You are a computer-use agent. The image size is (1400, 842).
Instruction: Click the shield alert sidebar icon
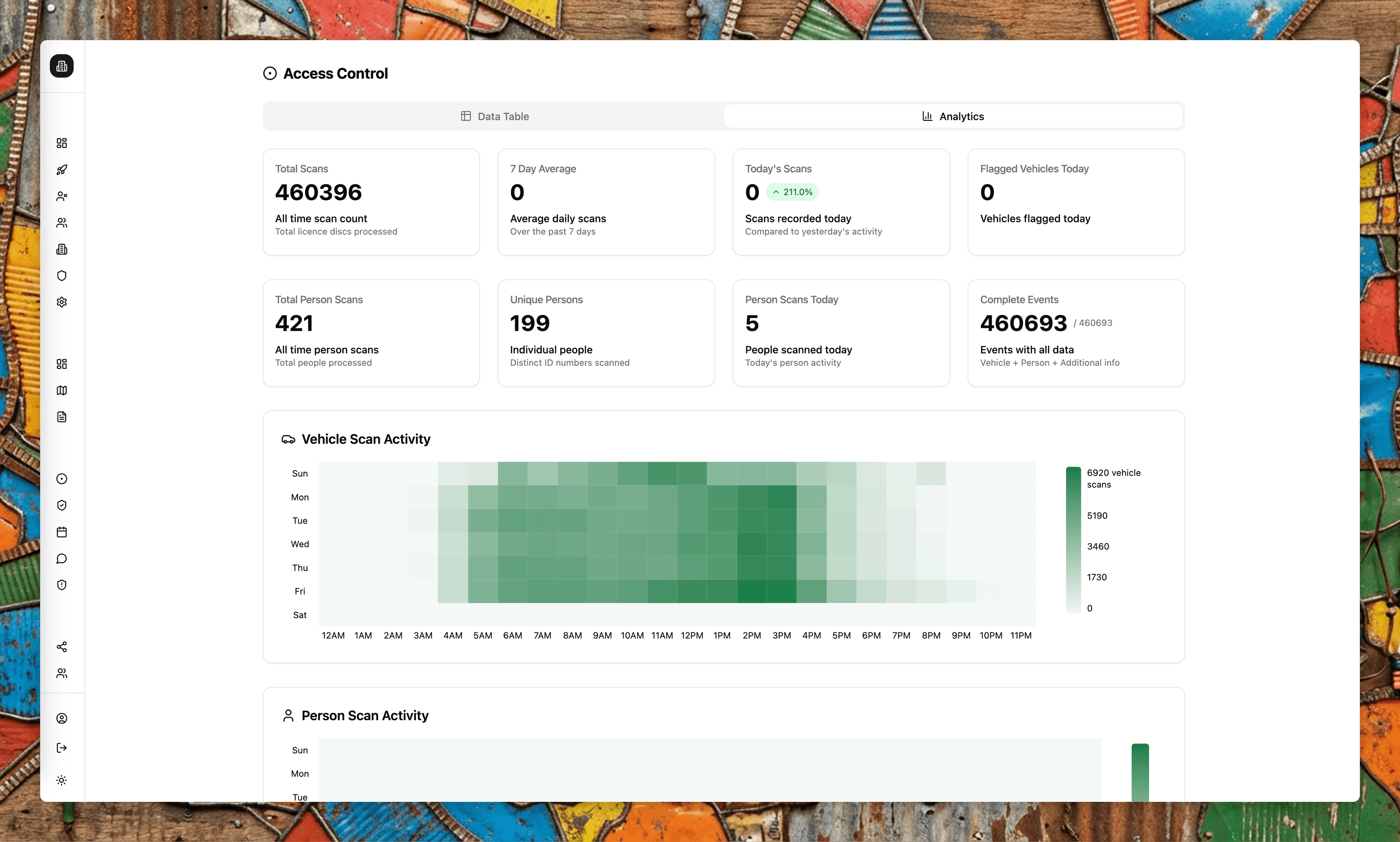click(62, 585)
